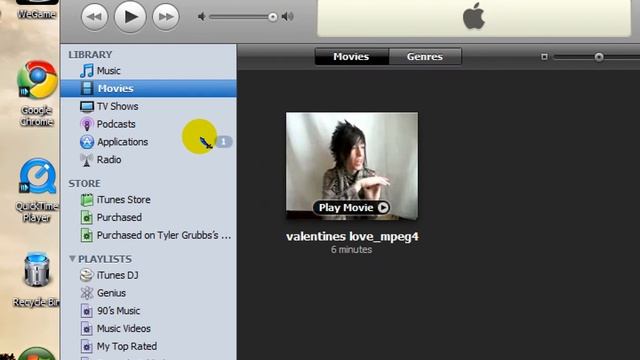Click the Applications update badge showing 1
Screen dimensions: 640x360
(223, 142)
